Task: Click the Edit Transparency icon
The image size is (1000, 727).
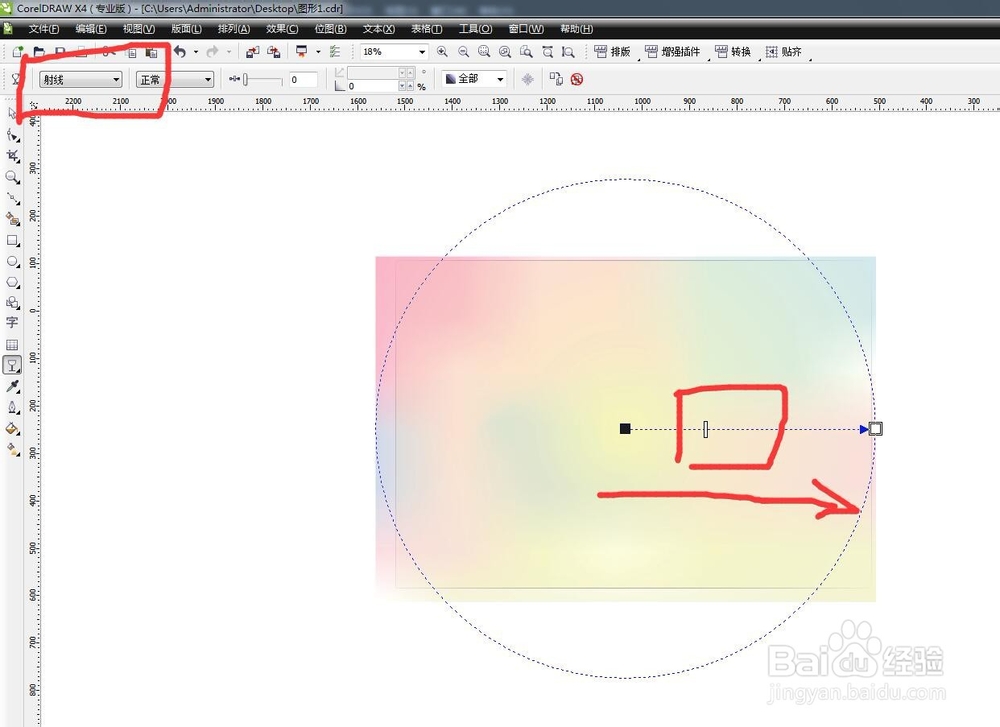Action: coord(16,79)
